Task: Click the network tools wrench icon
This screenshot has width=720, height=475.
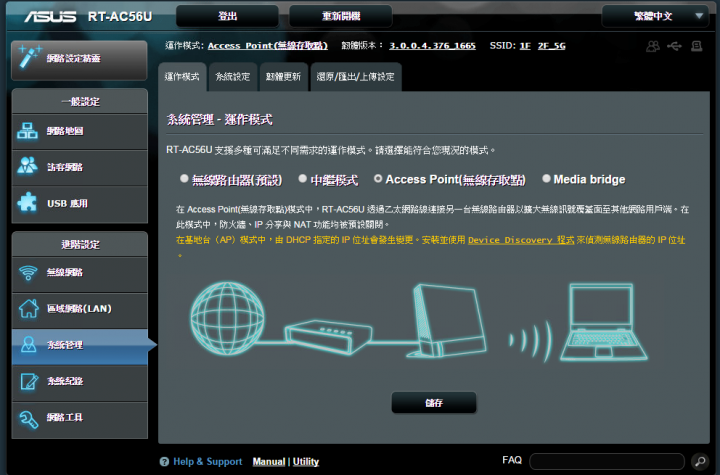Action: (28, 418)
